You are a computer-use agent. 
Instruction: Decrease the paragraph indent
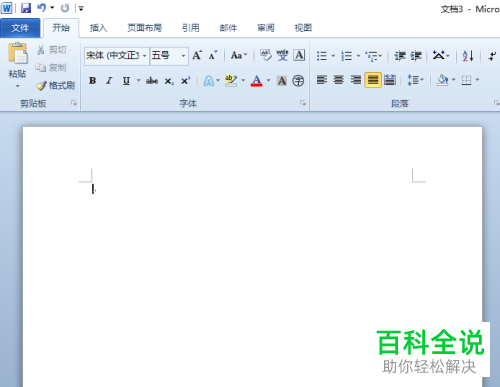pos(400,56)
